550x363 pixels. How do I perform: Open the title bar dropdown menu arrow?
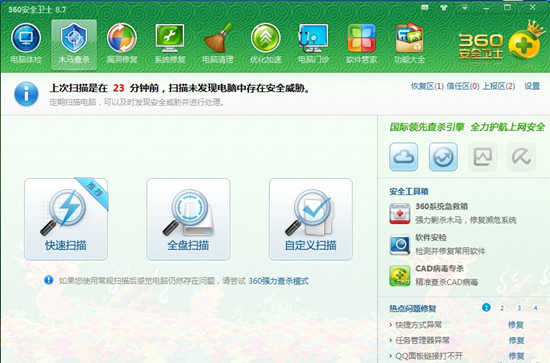(x=465, y=7)
